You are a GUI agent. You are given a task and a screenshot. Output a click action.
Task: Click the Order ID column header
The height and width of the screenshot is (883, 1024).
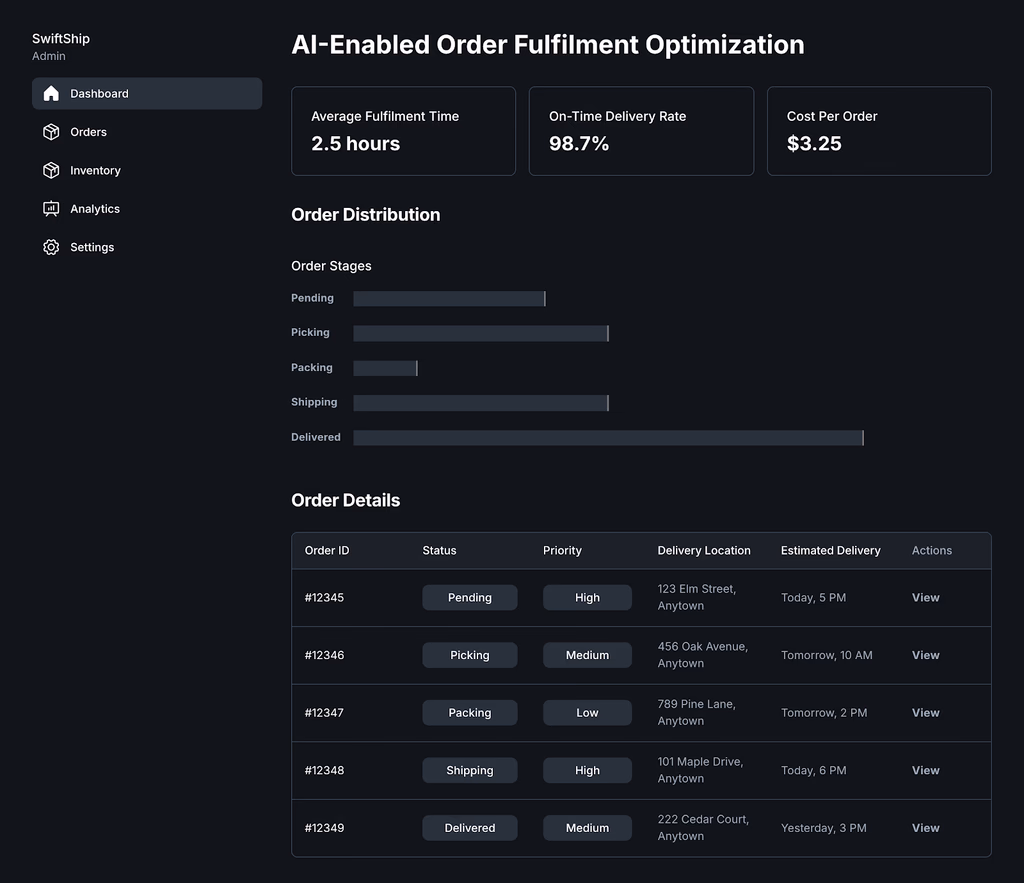(327, 551)
